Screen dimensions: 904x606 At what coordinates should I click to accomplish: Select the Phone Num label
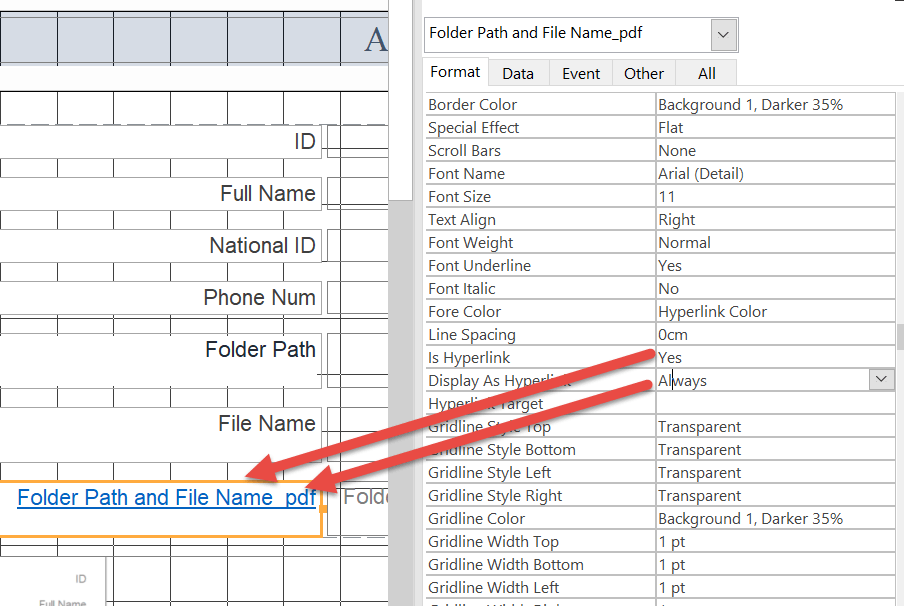259,297
